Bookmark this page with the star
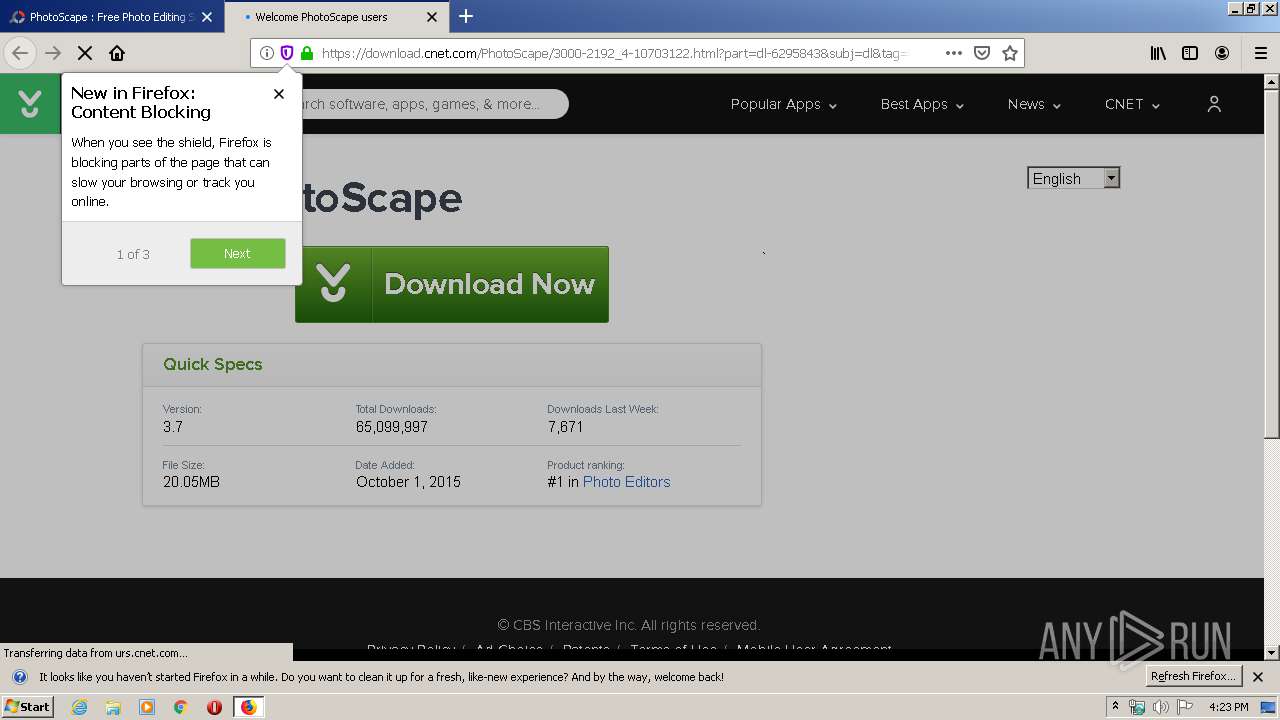The height and width of the screenshot is (720, 1280). pyautogui.click(x=1010, y=53)
